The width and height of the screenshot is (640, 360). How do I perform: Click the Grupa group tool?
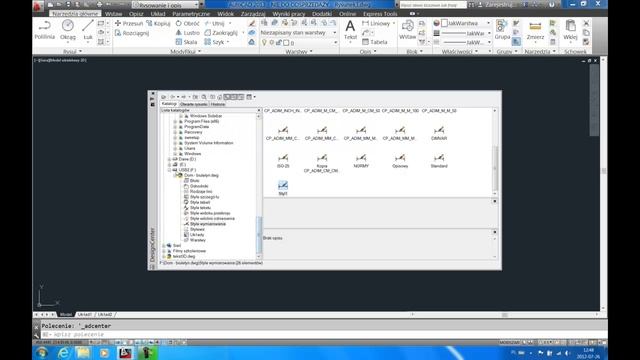(x=502, y=30)
